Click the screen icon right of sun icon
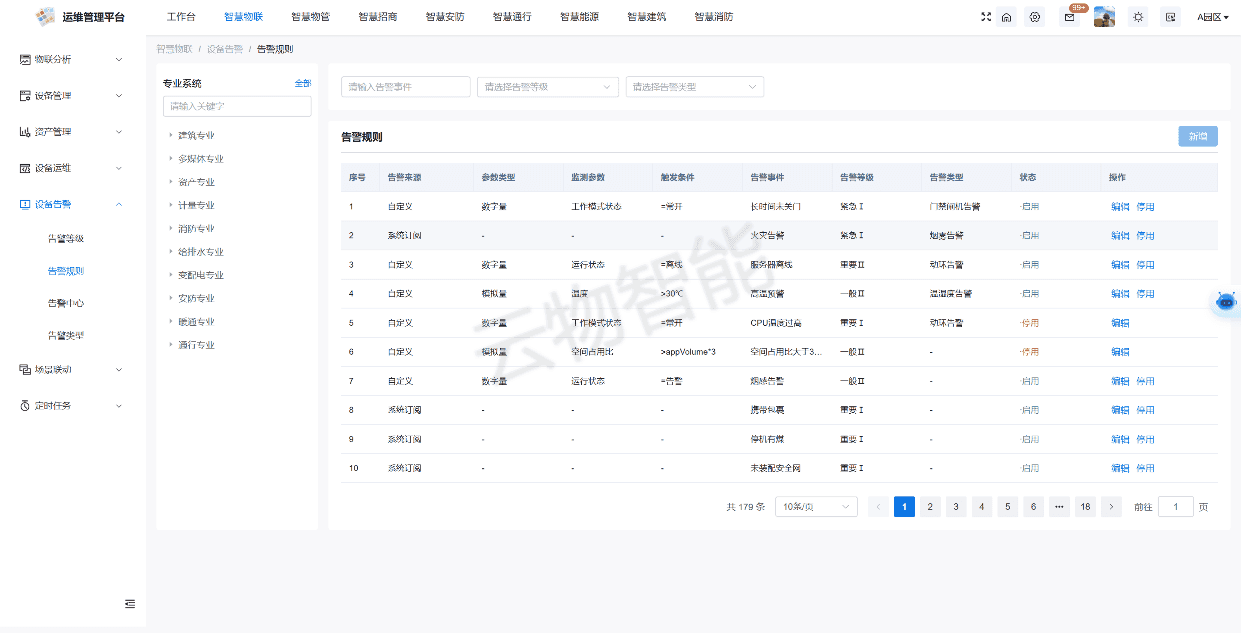Image resolution: width=1241 pixels, height=633 pixels. [x=1170, y=17]
